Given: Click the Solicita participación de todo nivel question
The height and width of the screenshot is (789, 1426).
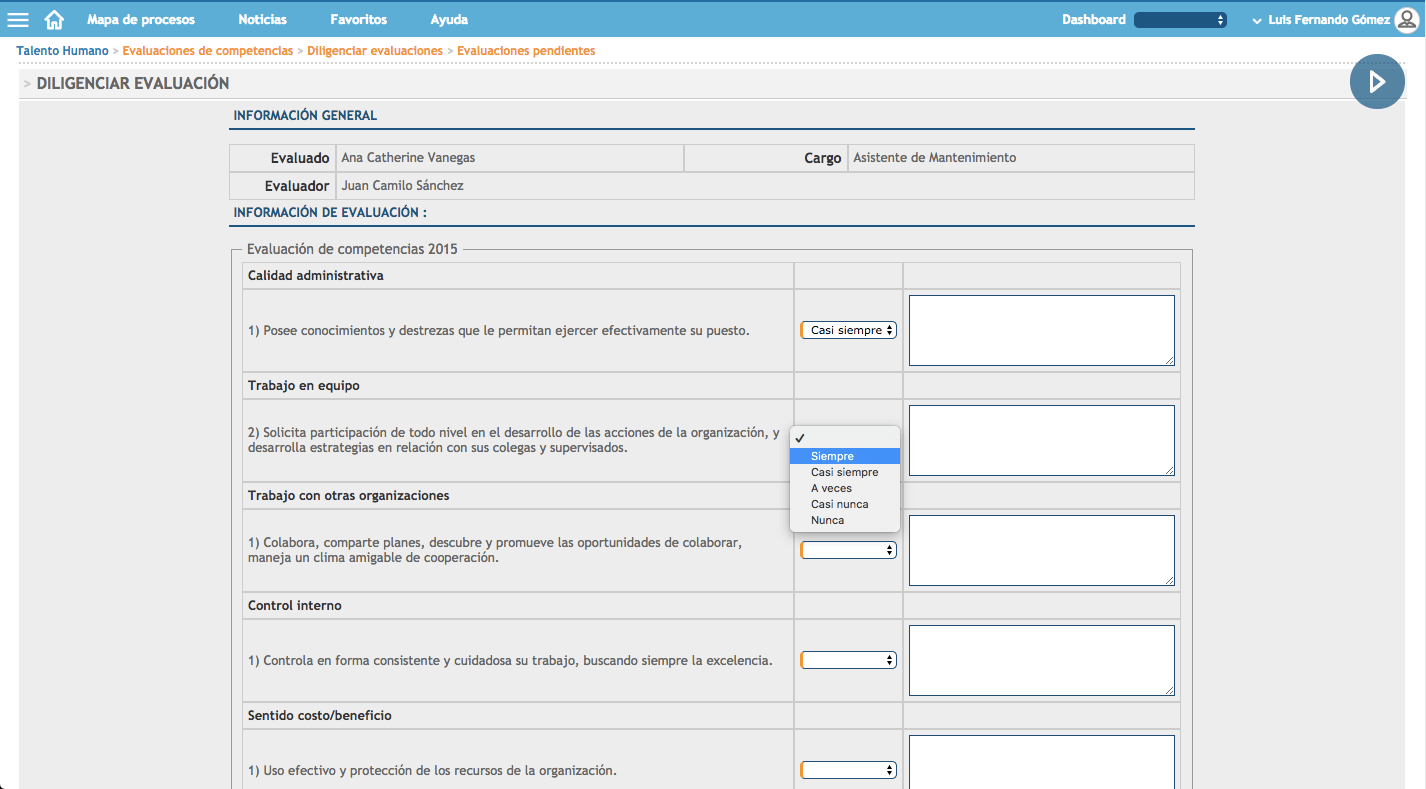Looking at the screenshot, I should point(514,440).
